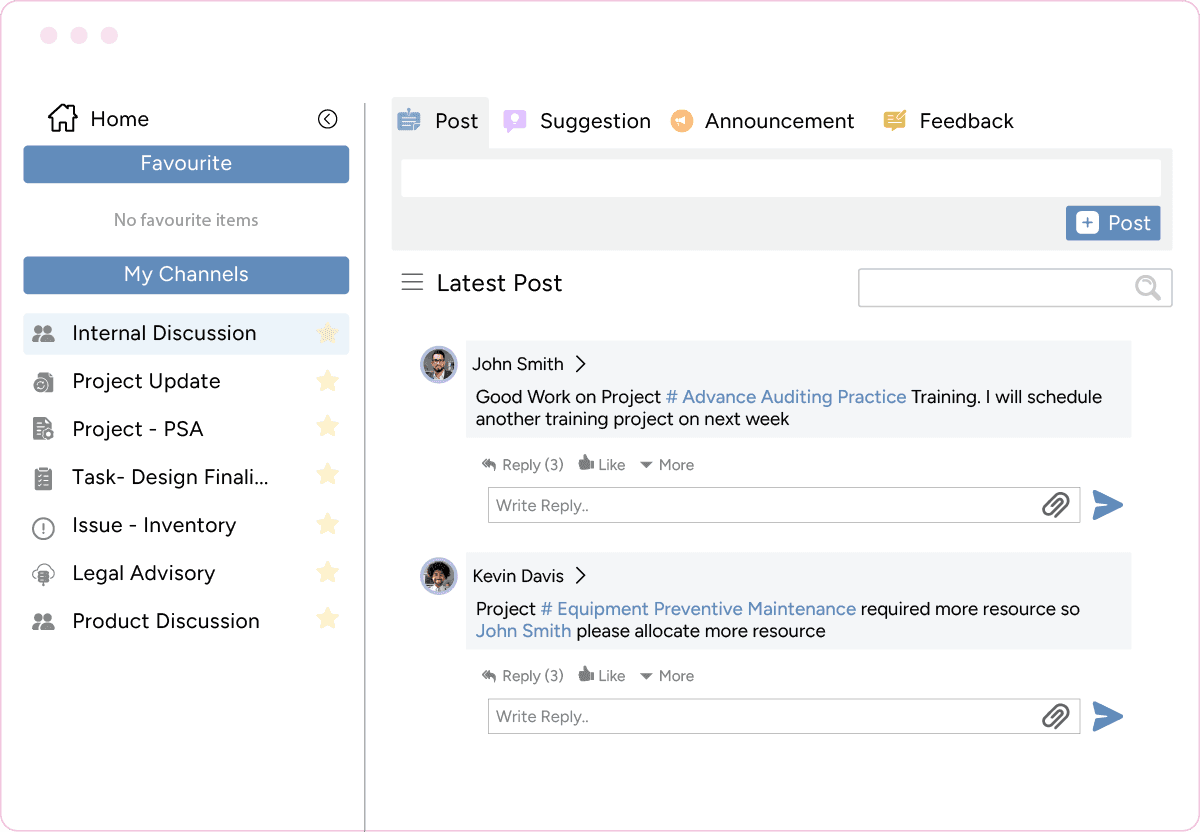
Task: Send the reply under Kevin Davis's post
Action: 1108,716
